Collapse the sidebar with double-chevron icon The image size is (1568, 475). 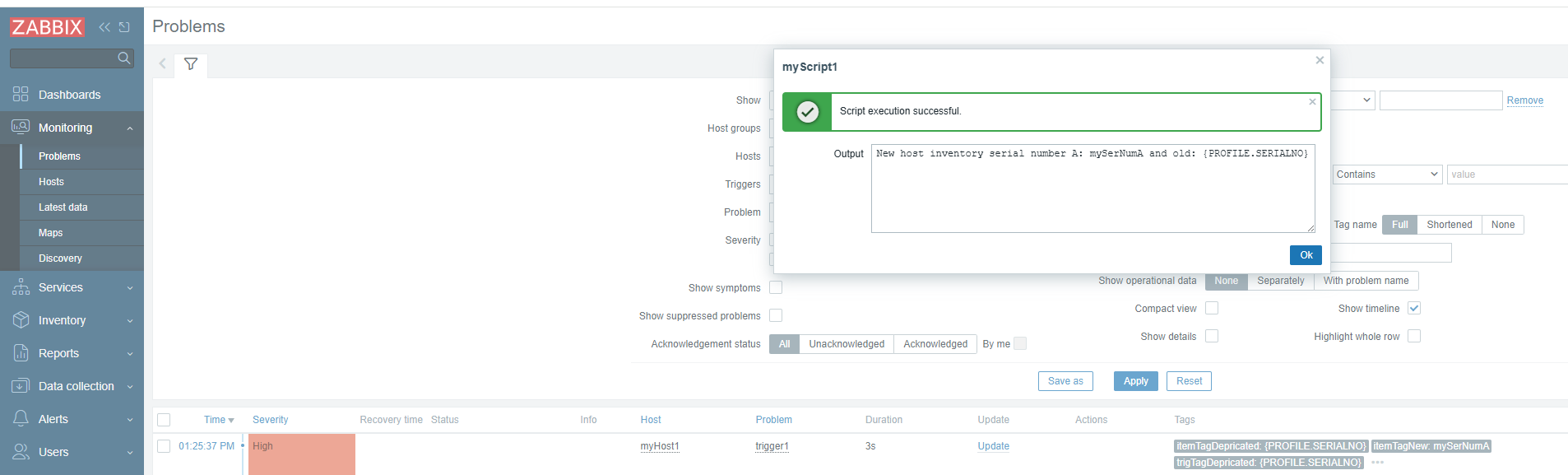coord(104,27)
